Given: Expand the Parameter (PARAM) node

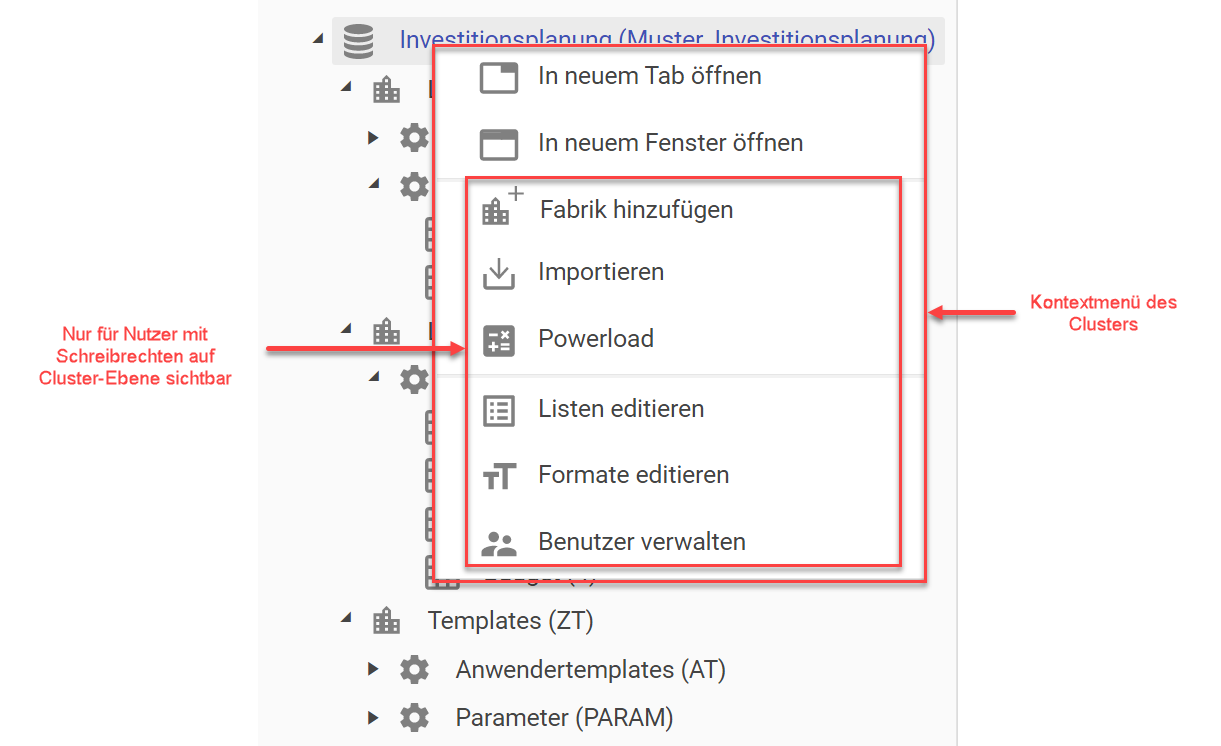Looking at the screenshot, I should tap(373, 717).
